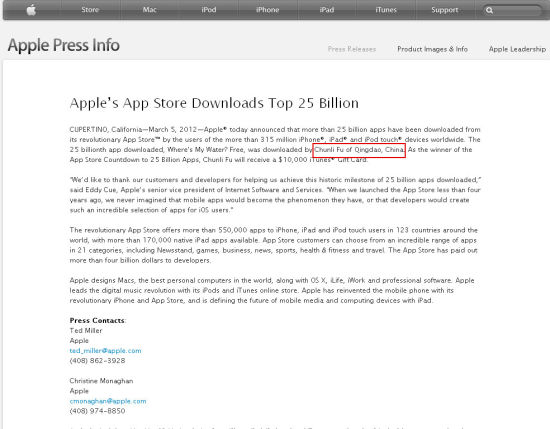This screenshot has height=429, width=550.
Task: Select the Press Releases tab
Action: (x=352, y=49)
